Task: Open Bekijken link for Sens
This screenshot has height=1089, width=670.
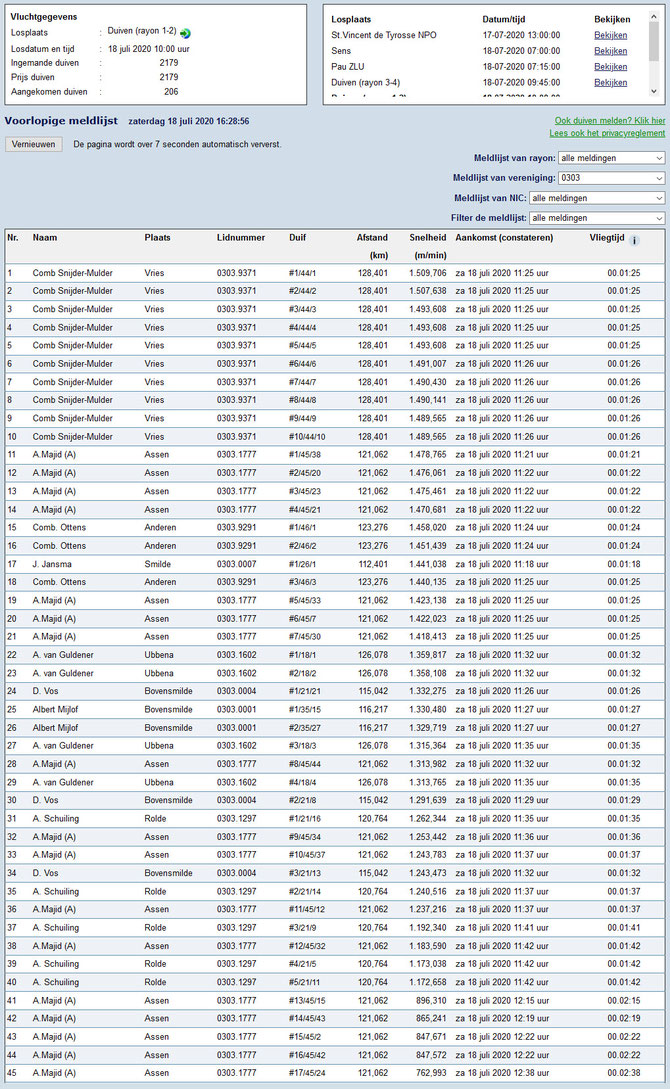Action: tap(610, 51)
